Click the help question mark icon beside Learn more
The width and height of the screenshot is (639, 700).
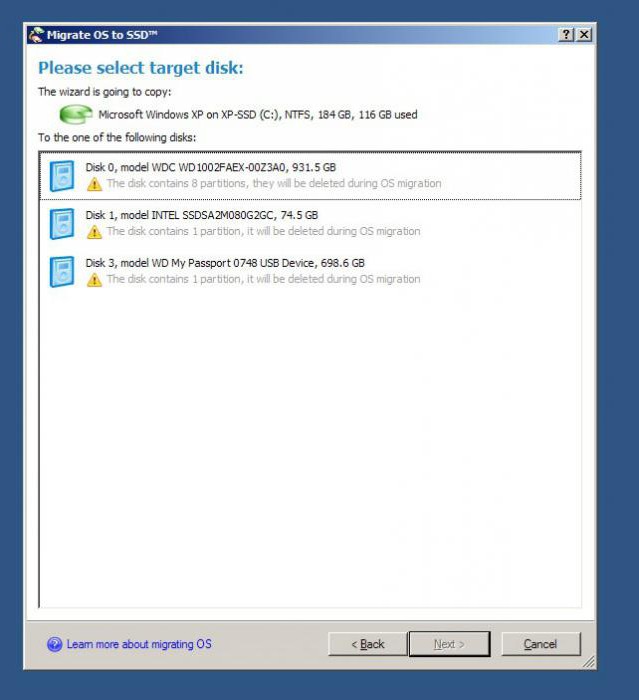[54, 644]
